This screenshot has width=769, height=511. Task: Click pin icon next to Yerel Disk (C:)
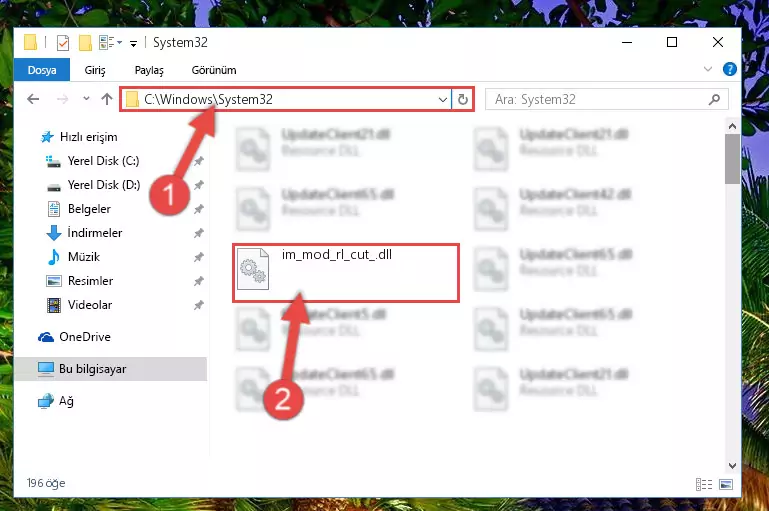[x=199, y=161]
